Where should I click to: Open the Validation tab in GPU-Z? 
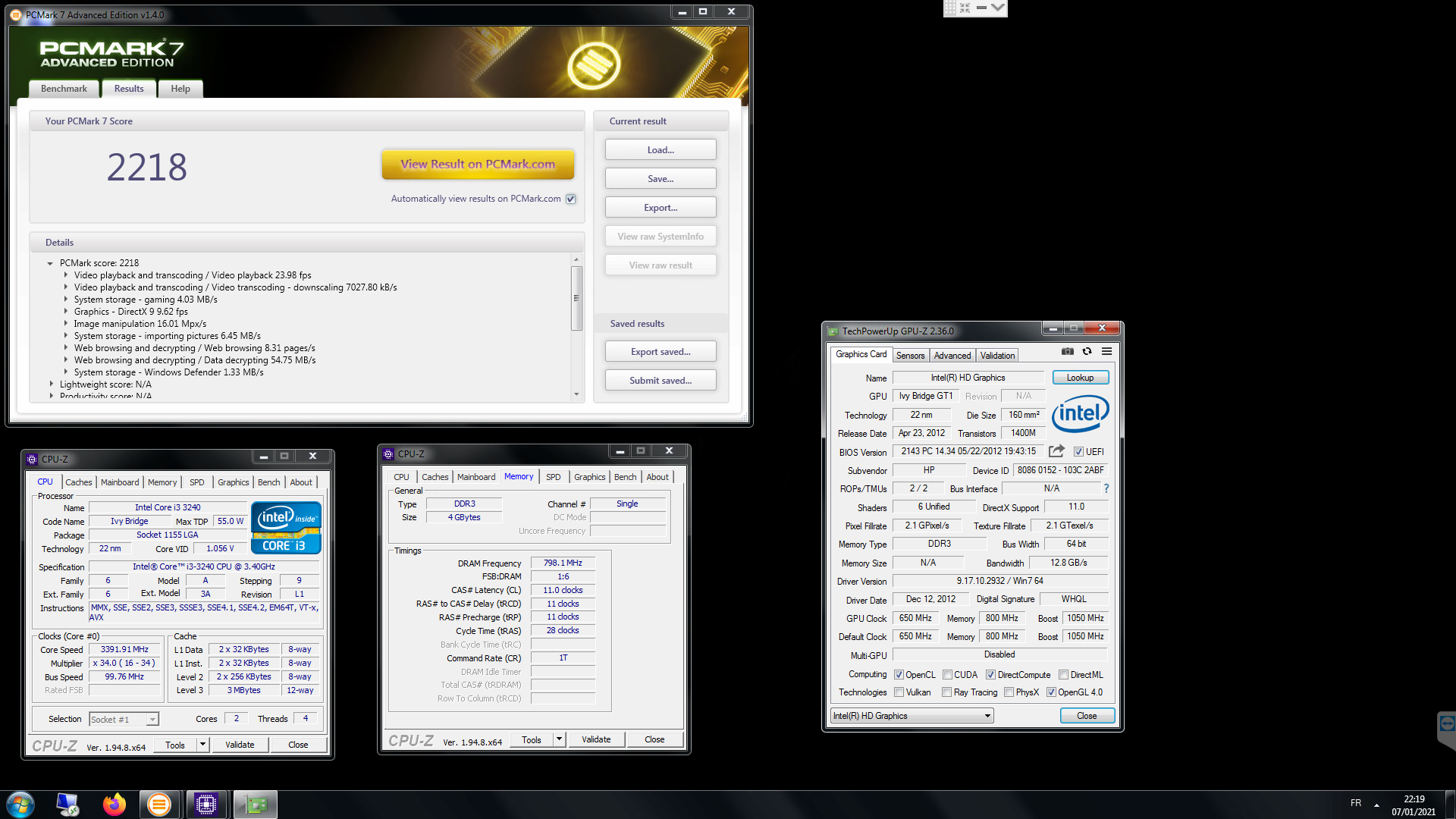[997, 356]
